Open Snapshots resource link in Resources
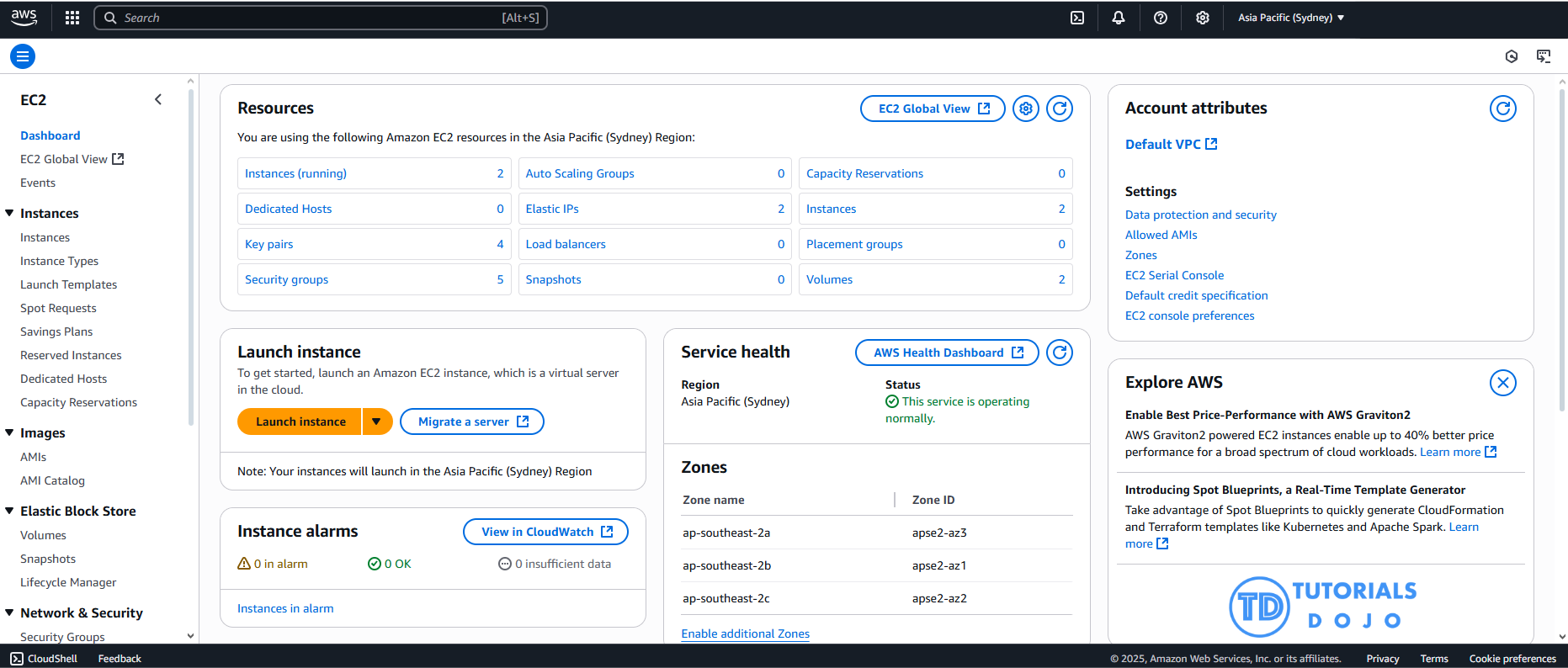Image resolution: width=1568 pixels, height=668 pixels. (x=553, y=279)
